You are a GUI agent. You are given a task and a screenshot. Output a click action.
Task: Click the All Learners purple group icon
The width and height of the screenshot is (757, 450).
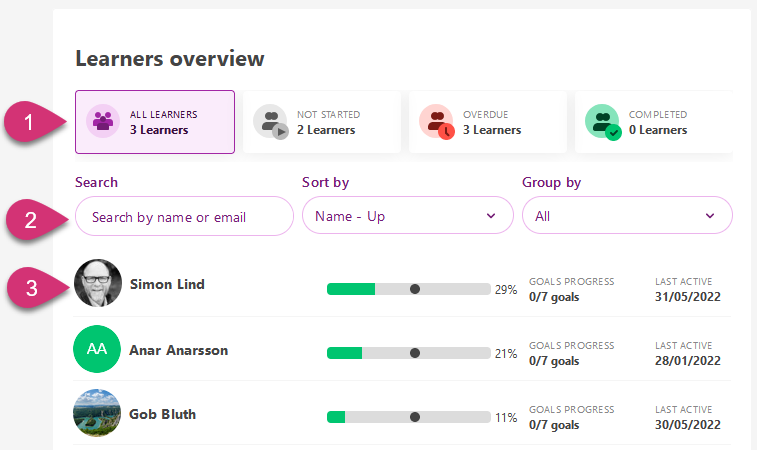pyautogui.click(x=103, y=122)
